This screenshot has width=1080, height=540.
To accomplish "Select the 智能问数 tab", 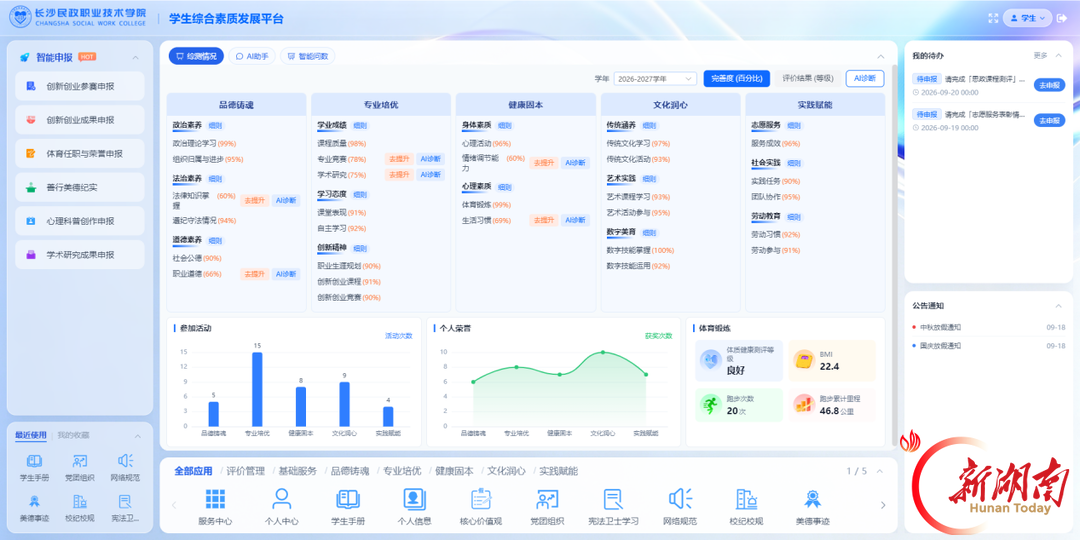I will pos(308,56).
